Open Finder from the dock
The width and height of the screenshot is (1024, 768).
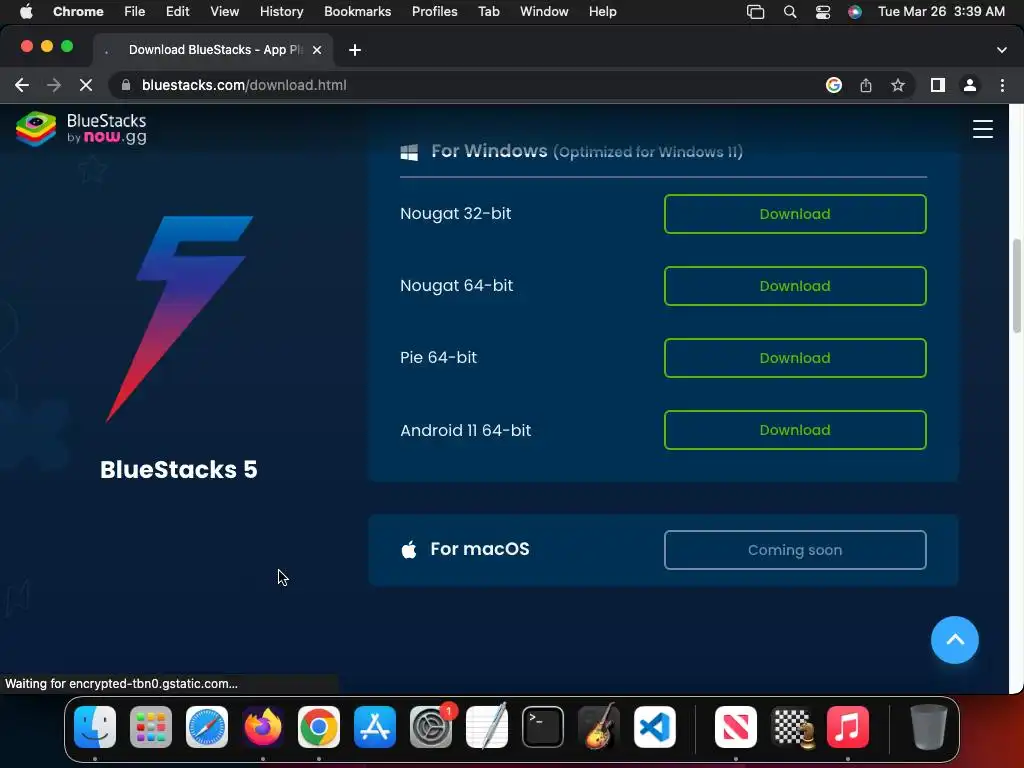pos(95,727)
